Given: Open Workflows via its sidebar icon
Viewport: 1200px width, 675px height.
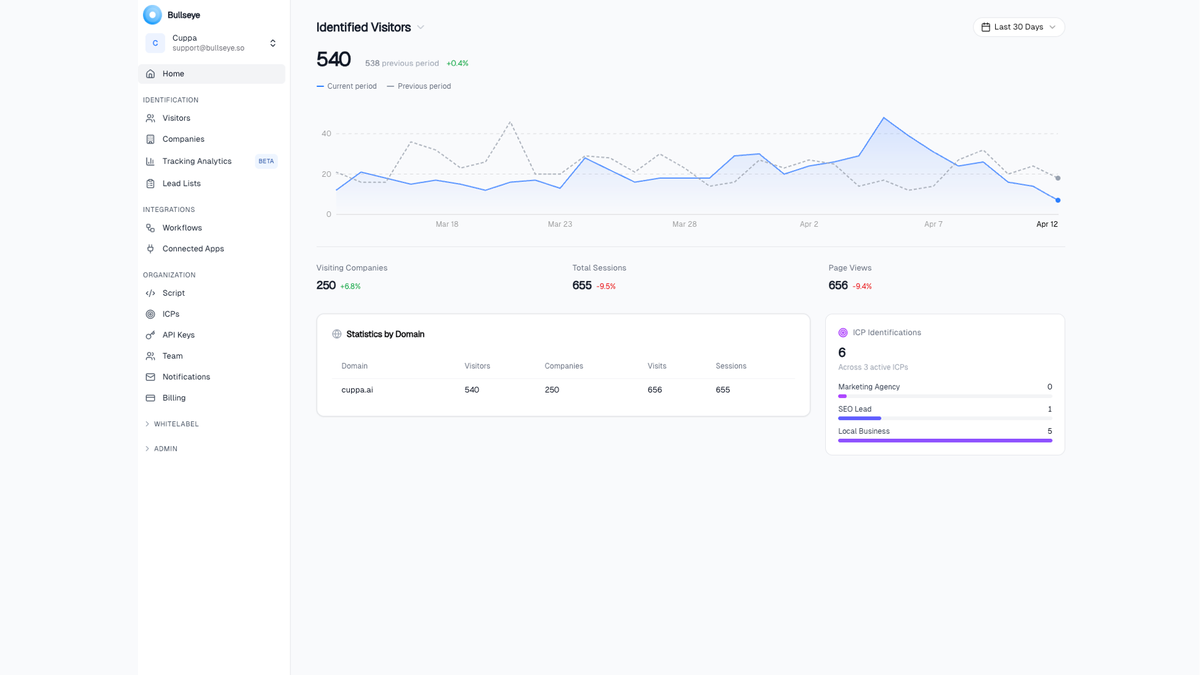Looking at the screenshot, I should tap(150, 227).
